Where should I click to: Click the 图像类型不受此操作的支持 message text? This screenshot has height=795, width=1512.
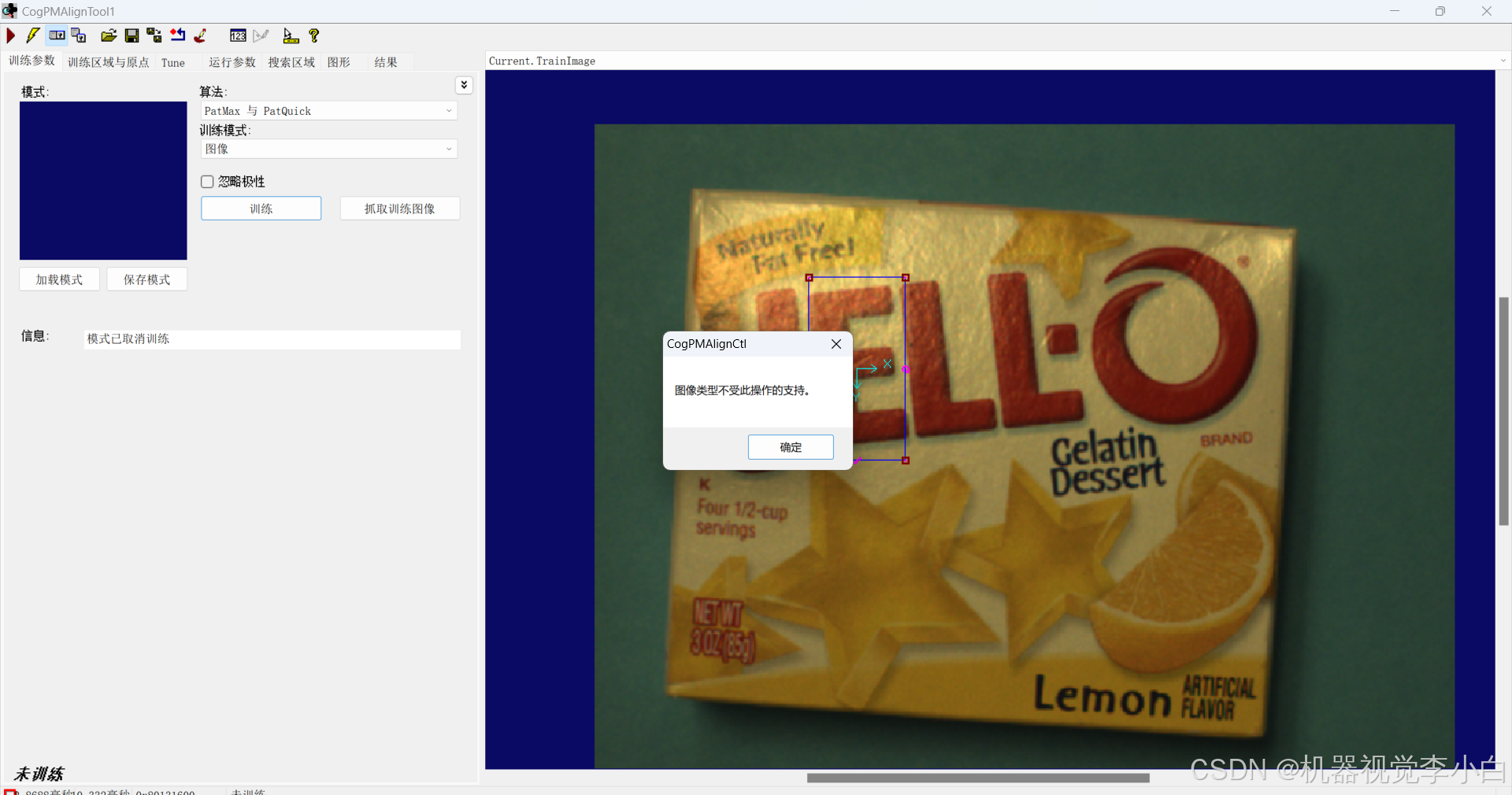(742, 390)
